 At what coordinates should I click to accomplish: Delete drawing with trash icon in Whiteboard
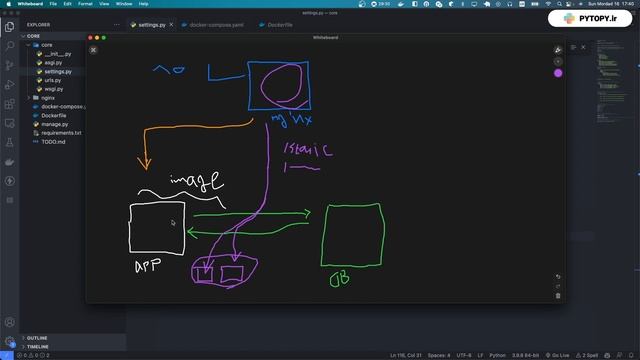[558, 296]
